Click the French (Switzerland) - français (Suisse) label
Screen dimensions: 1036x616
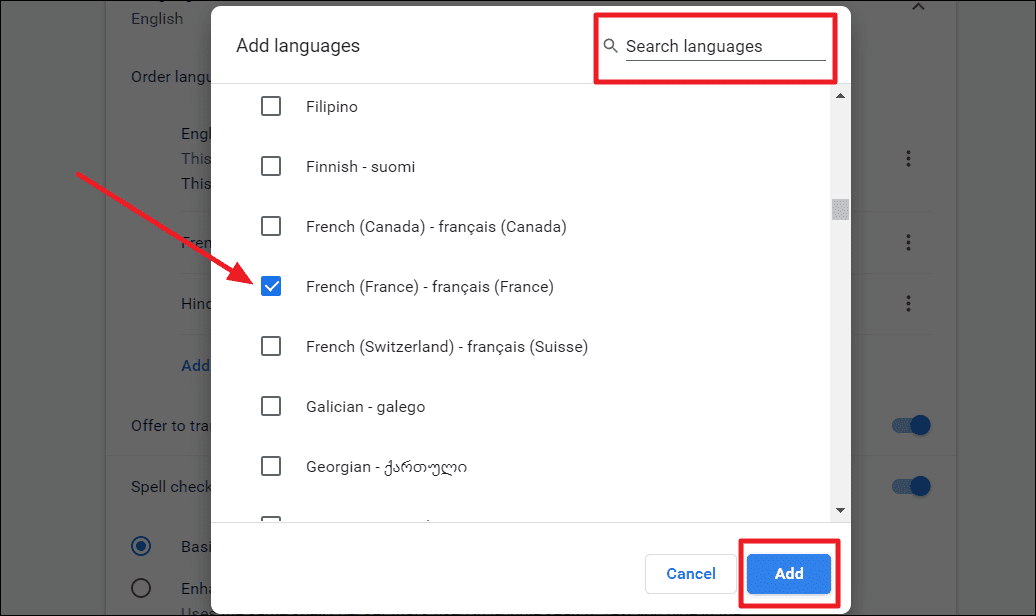[447, 346]
